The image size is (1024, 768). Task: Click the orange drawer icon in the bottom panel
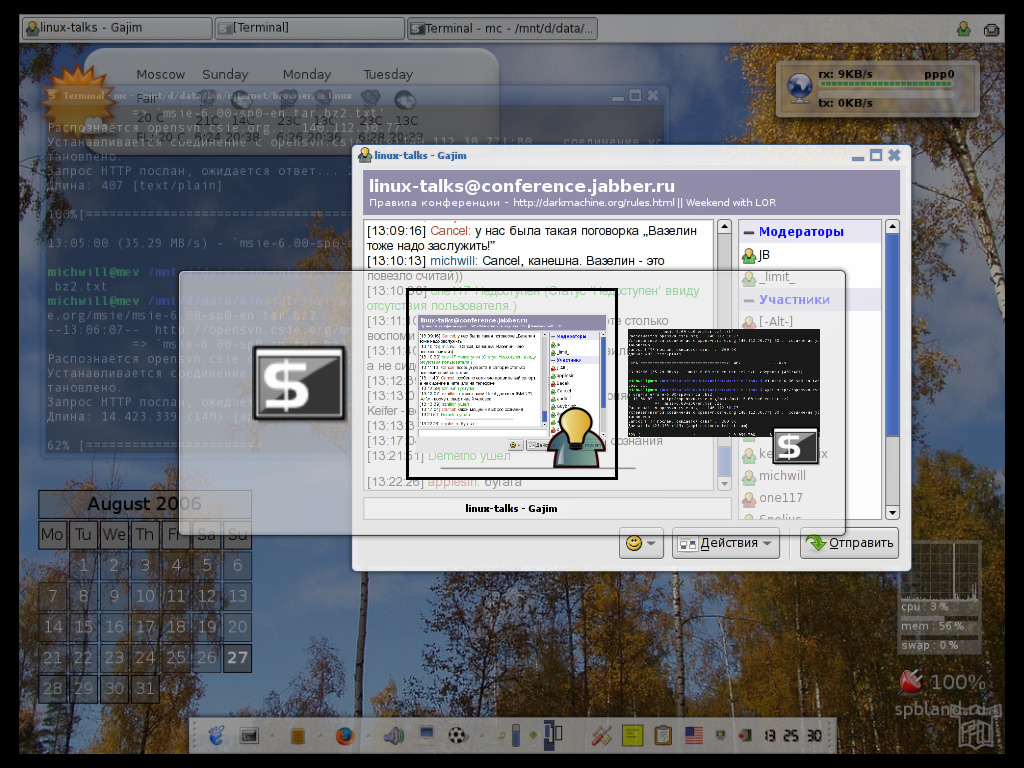pyautogui.click(x=297, y=736)
